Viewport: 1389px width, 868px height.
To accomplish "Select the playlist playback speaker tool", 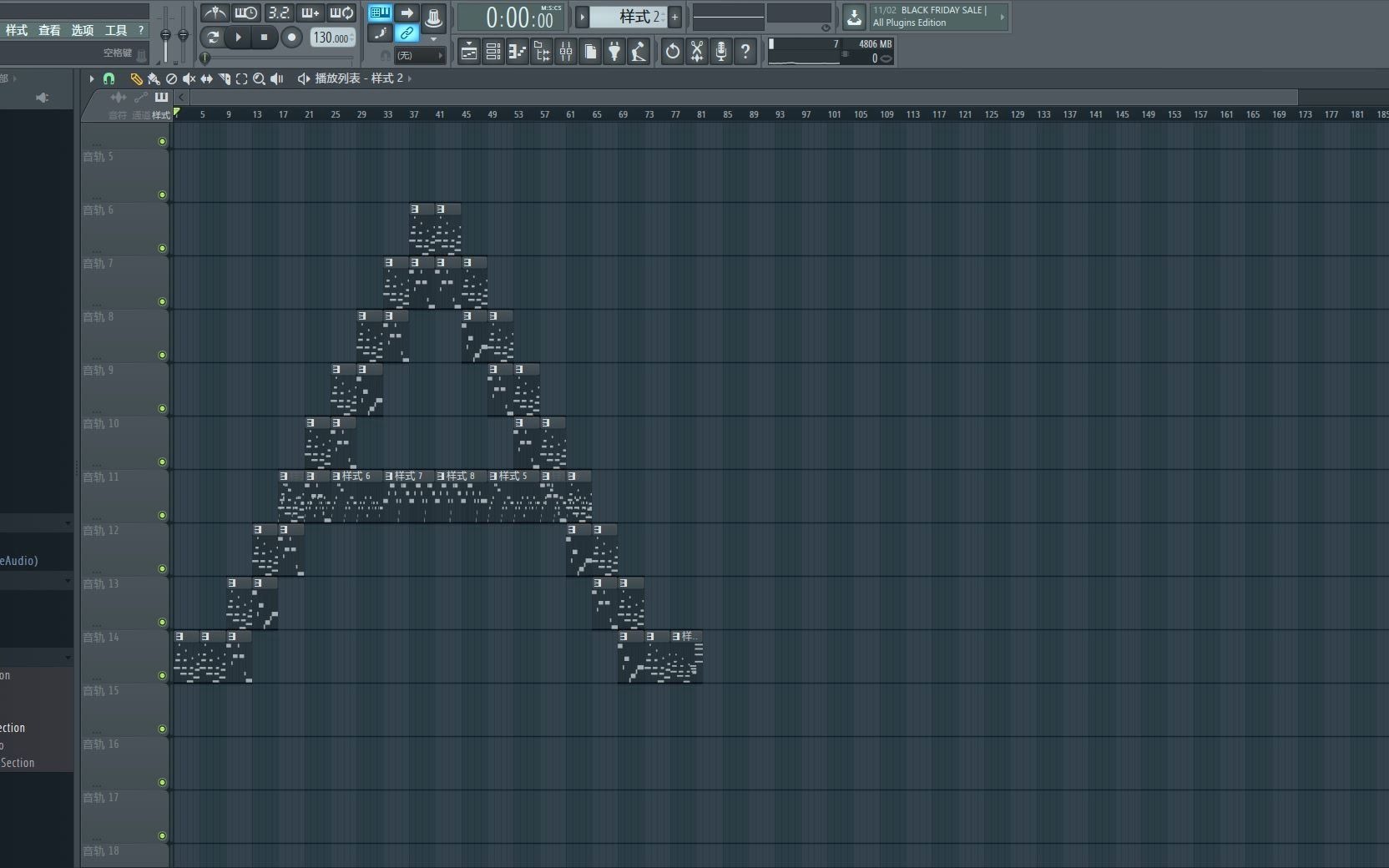I will pos(277,78).
